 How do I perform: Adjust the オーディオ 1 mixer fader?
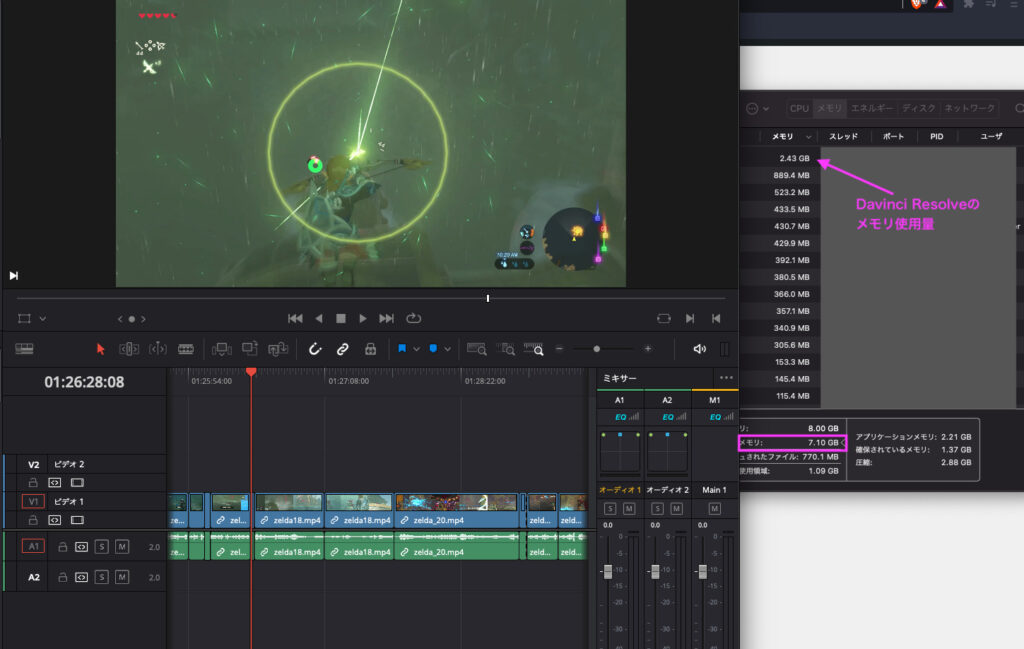pos(608,571)
